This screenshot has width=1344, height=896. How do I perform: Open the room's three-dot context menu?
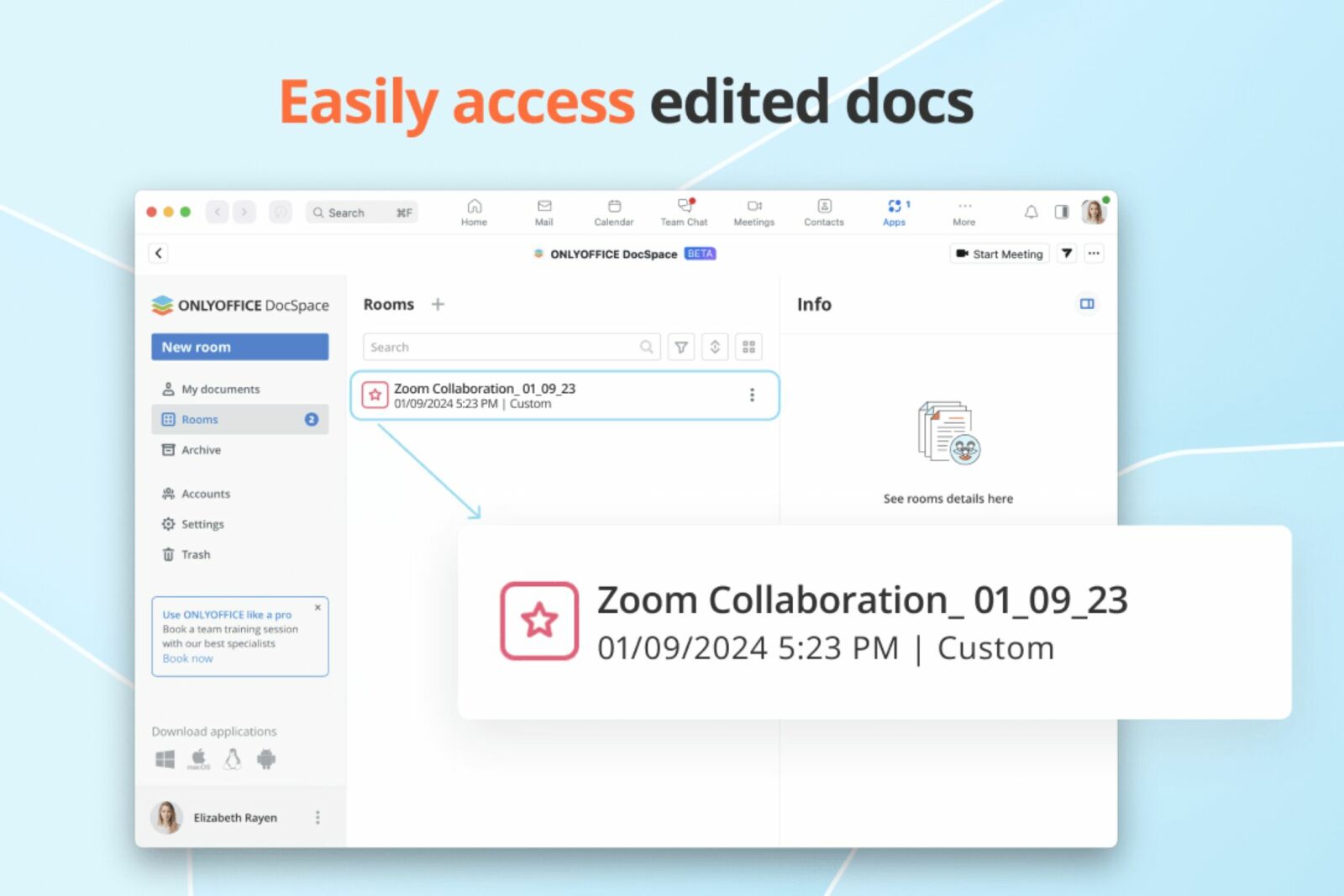point(752,395)
